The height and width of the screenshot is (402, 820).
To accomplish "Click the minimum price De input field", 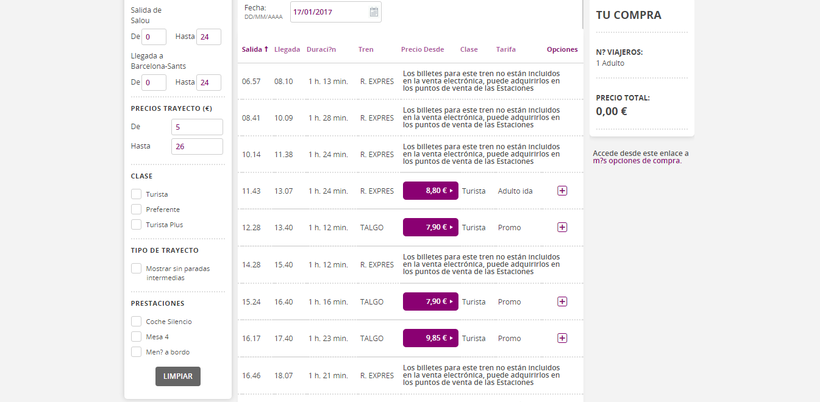I will click(x=197, y=127).
